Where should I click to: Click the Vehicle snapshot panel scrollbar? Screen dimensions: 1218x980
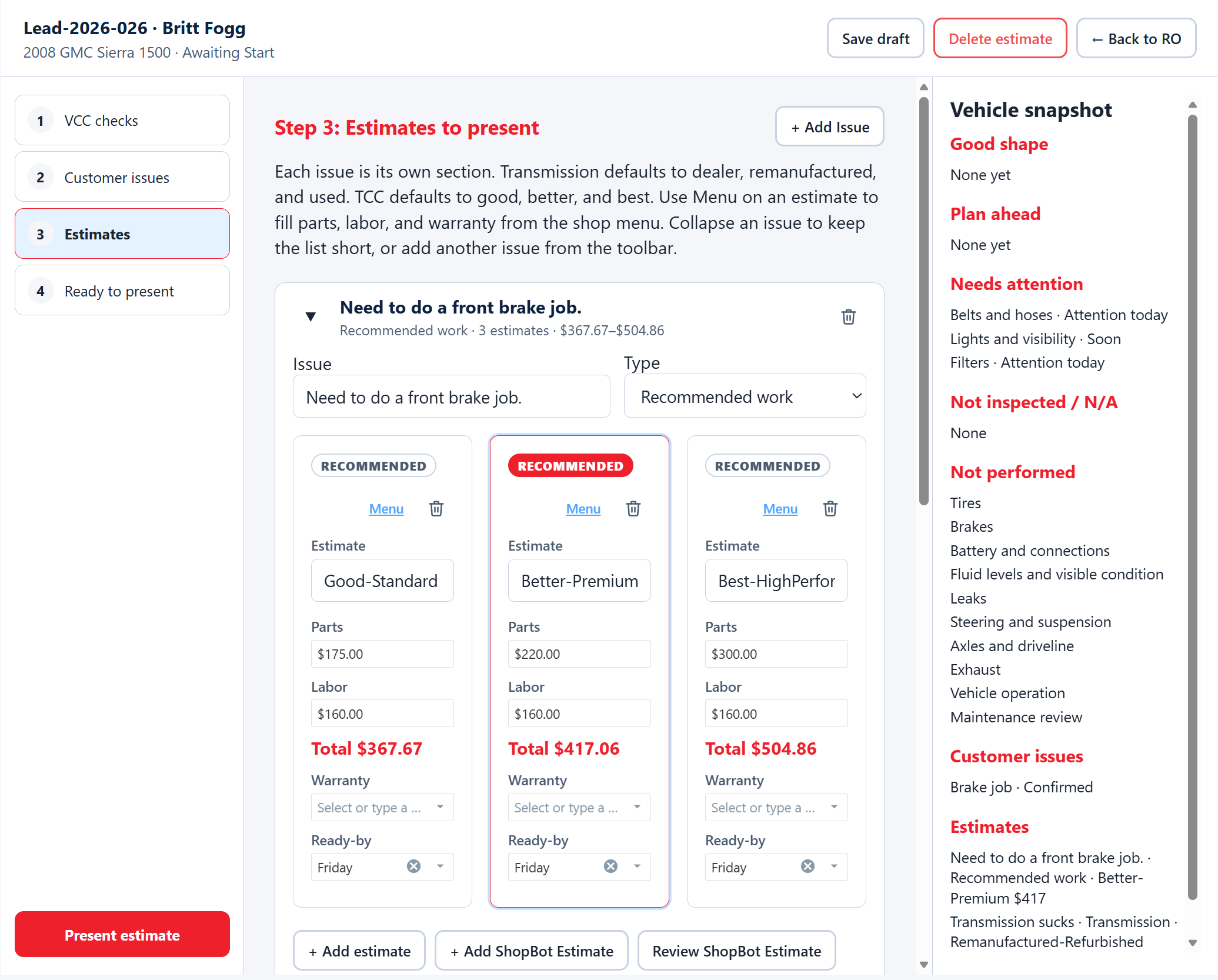click(x=1193, y=508)
